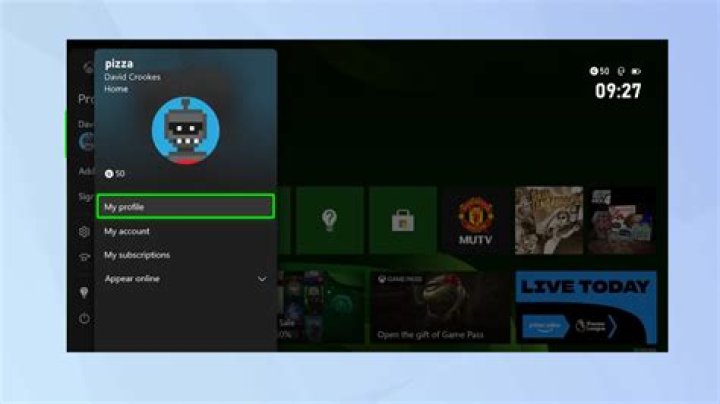Open the settings gear in the sidebar
The height and width of the screenshot is (404, 720).
(85, 232)
